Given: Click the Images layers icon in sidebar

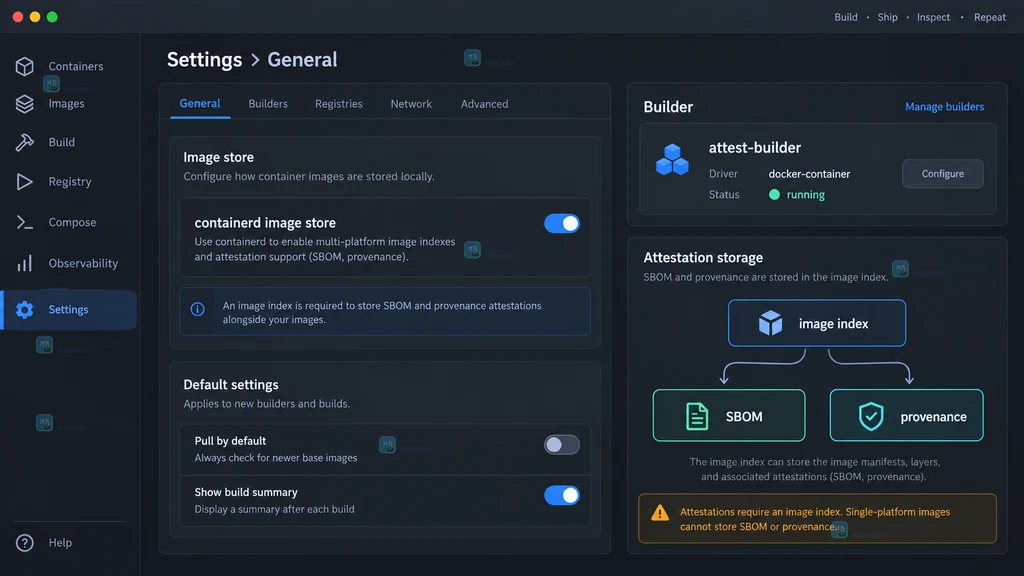Looking at the screenshot, I should pyautogui.click(x=25, y=104).
